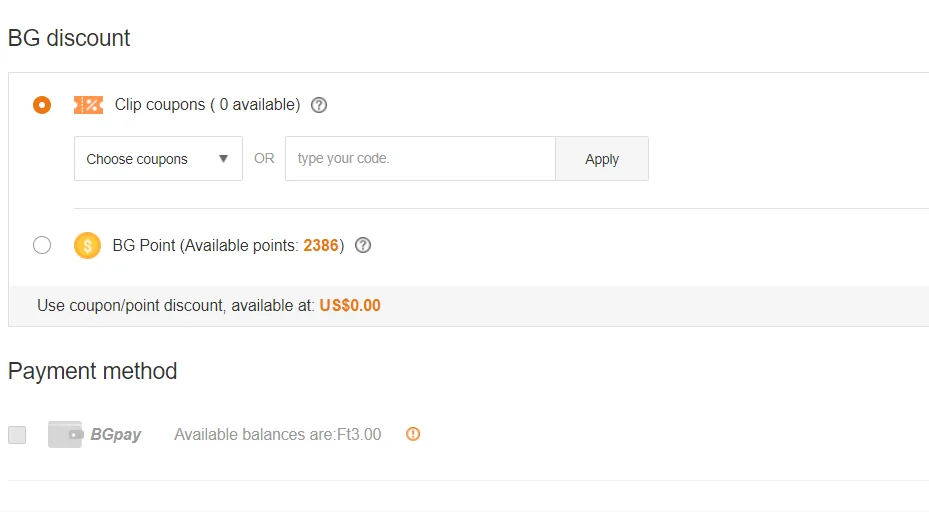929x512 pixels.
Task: Click the 'Available balances are:Ft3.00' text
Action: pyautogui.click(x=277, y=435)
